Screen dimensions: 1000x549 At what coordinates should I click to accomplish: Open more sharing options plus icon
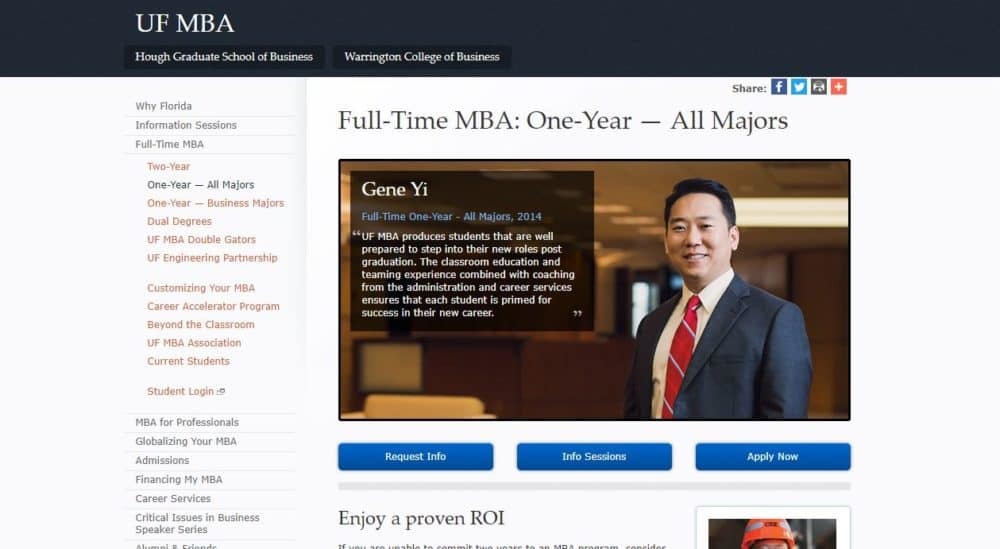pos(839,87)
